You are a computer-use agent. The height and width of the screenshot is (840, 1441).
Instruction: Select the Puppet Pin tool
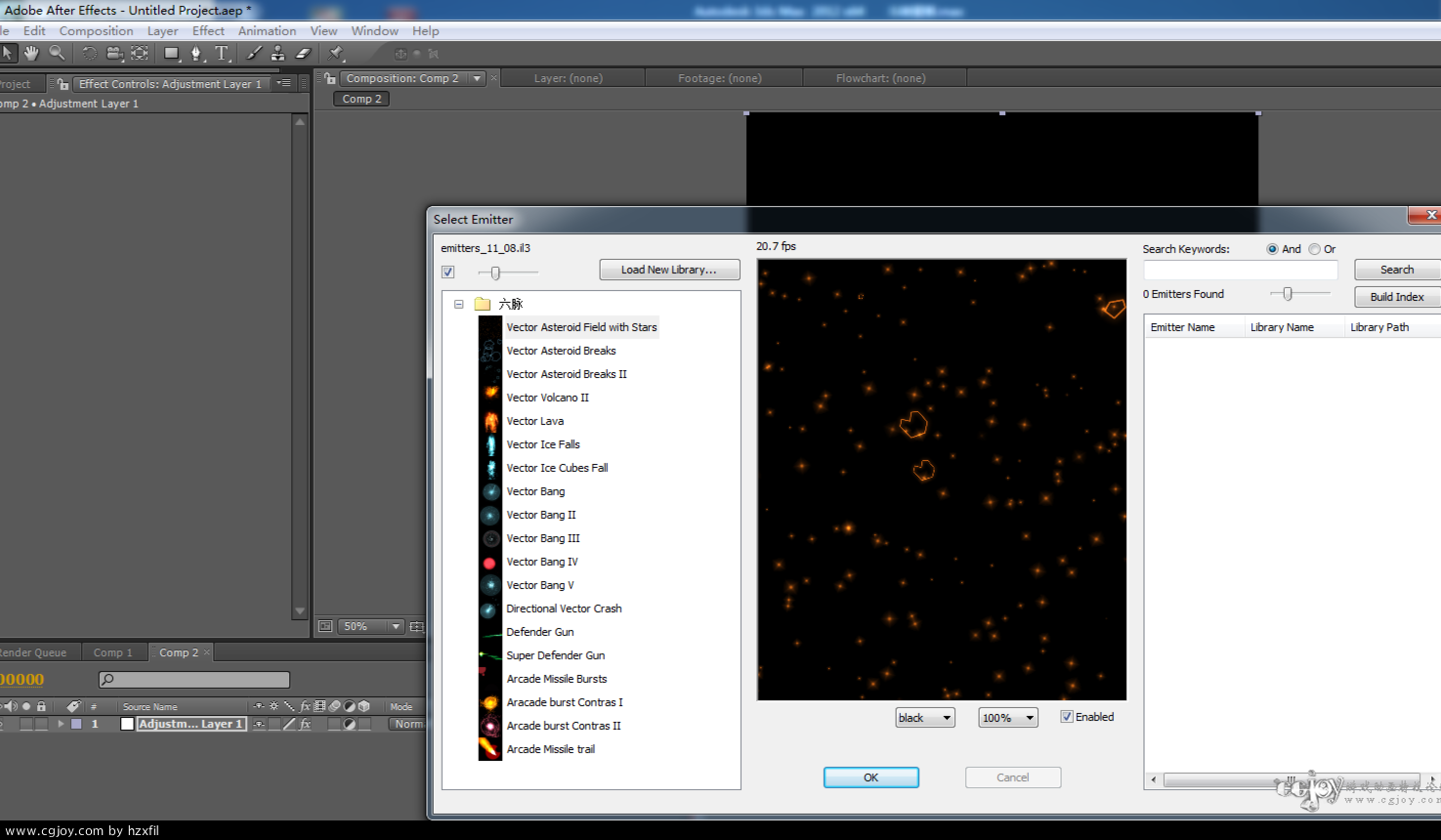click(336, 53)
